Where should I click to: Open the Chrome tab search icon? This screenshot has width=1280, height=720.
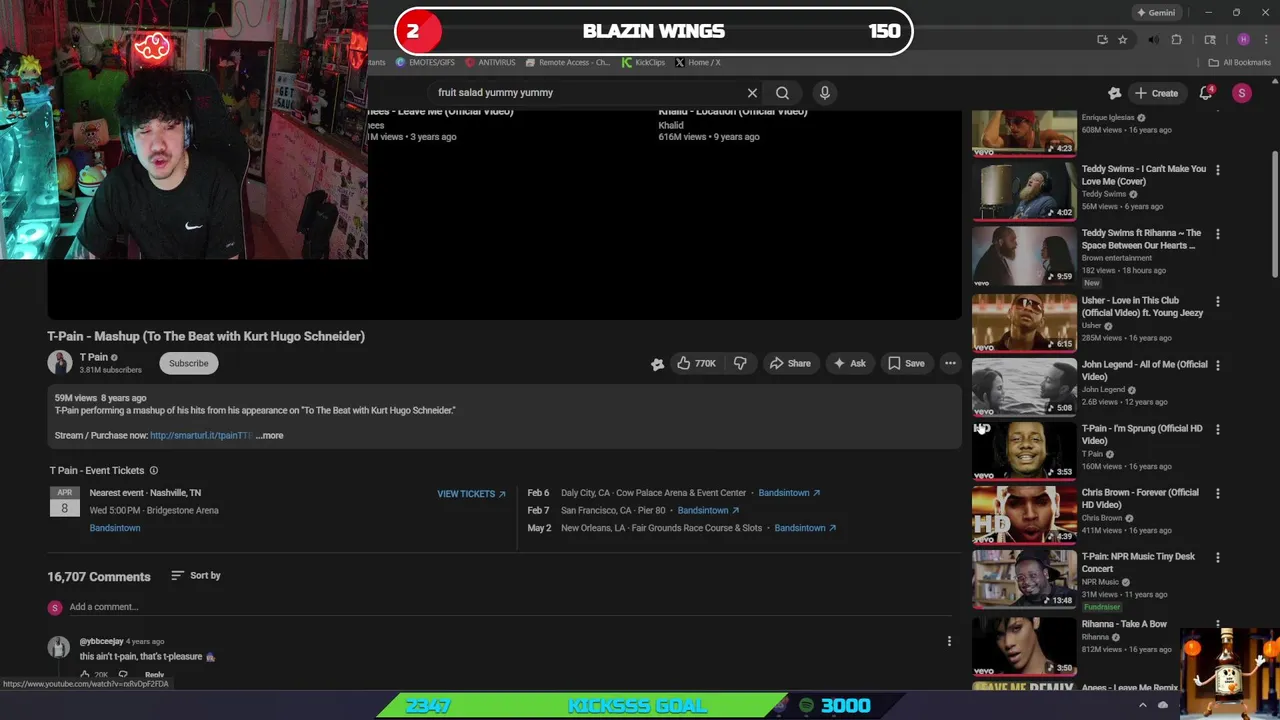tap(1210, 40)
